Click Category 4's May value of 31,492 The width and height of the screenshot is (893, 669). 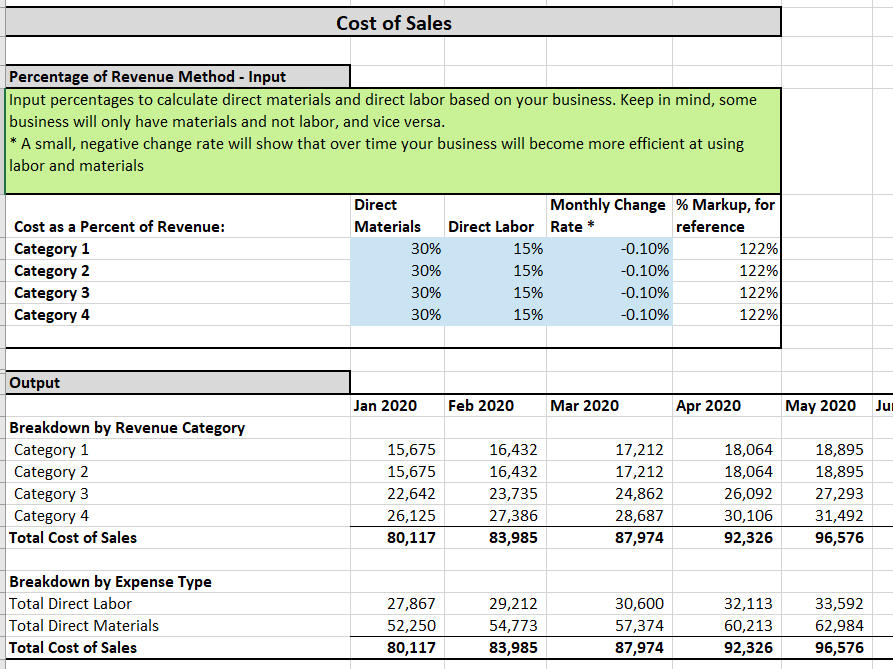click(820, 515)
